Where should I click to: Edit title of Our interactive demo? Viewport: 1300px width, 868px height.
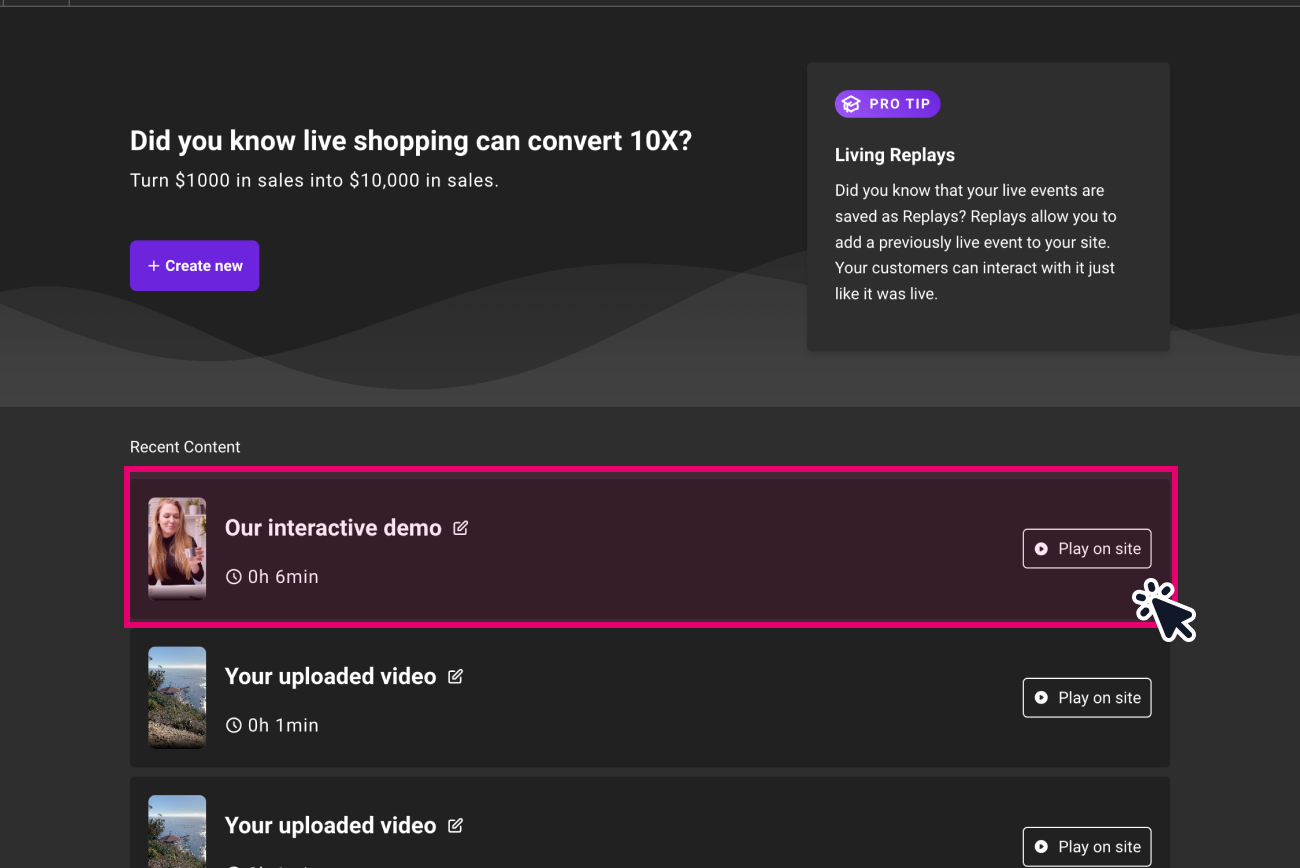coord(460,528)
